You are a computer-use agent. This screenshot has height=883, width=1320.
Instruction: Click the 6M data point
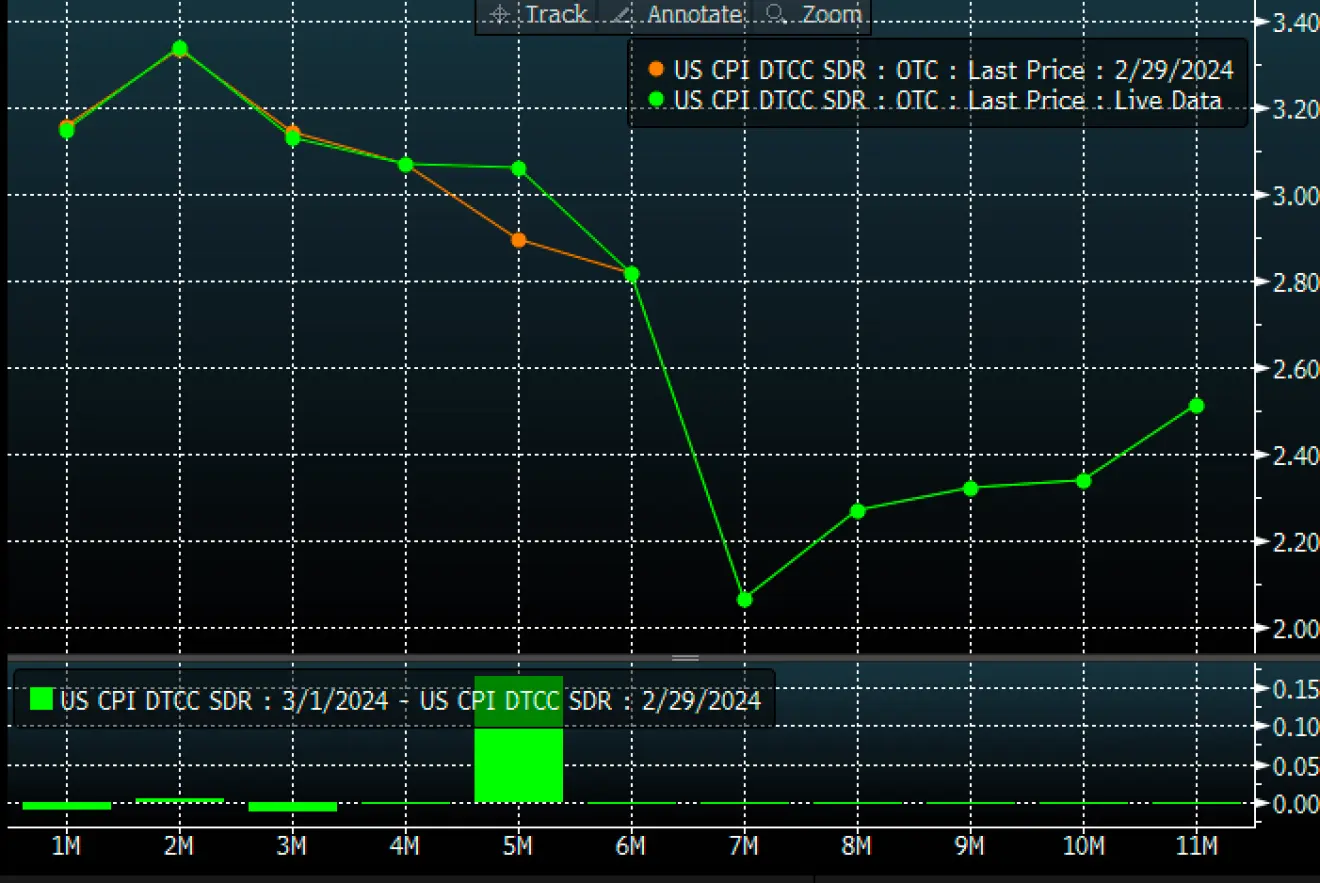coord(632,274)
